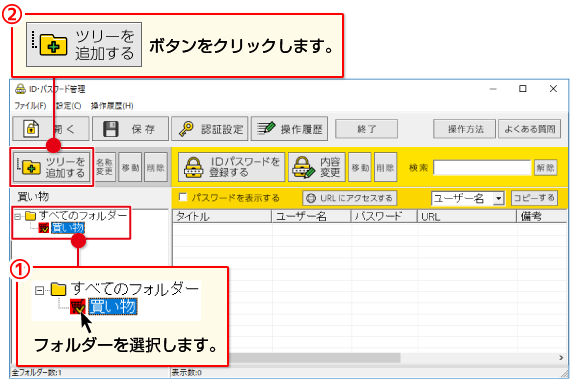Click the ツリーを追加する folder-plus icon button
Screen dimensions: 570x381
(x=52, y=167)
